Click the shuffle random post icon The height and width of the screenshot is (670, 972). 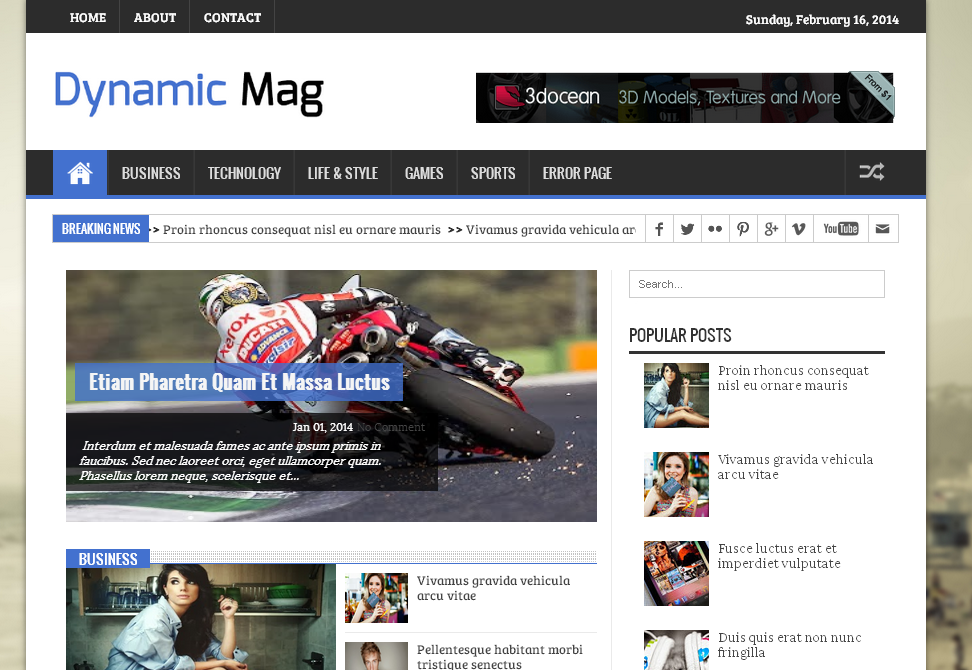click(871, 173)
